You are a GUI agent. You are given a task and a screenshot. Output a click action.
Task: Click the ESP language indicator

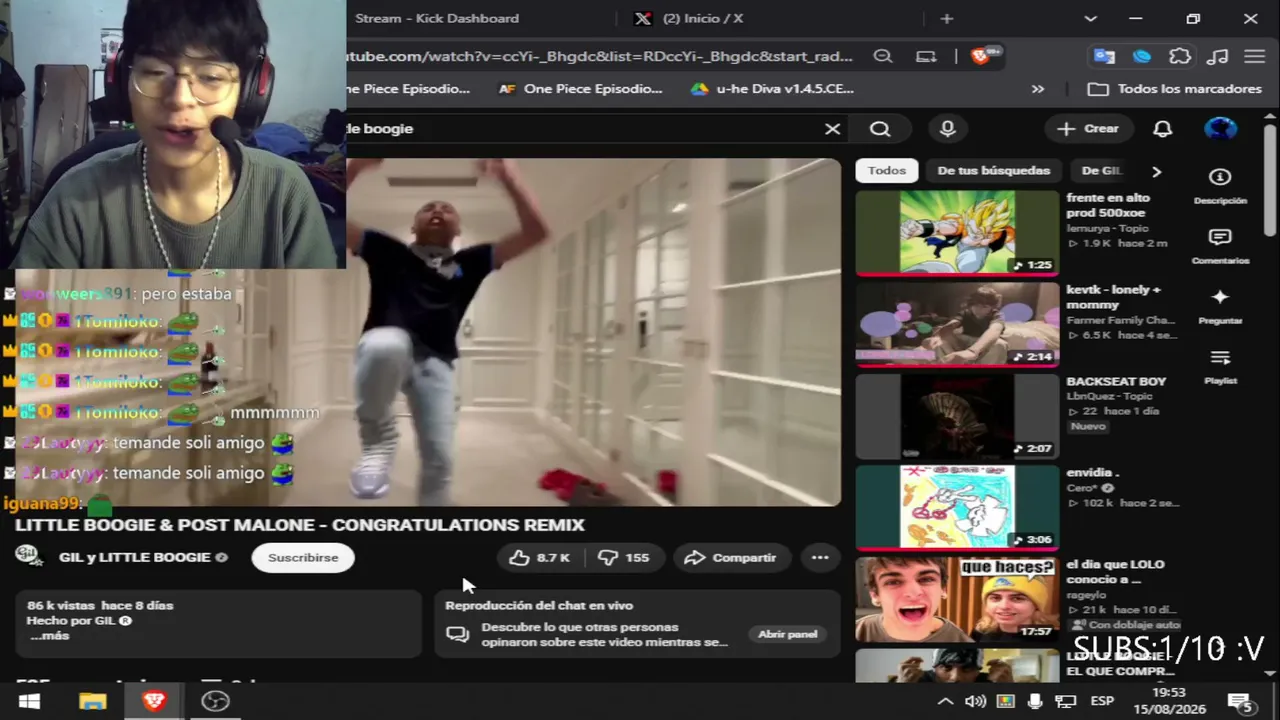[x=1102, y=701]
